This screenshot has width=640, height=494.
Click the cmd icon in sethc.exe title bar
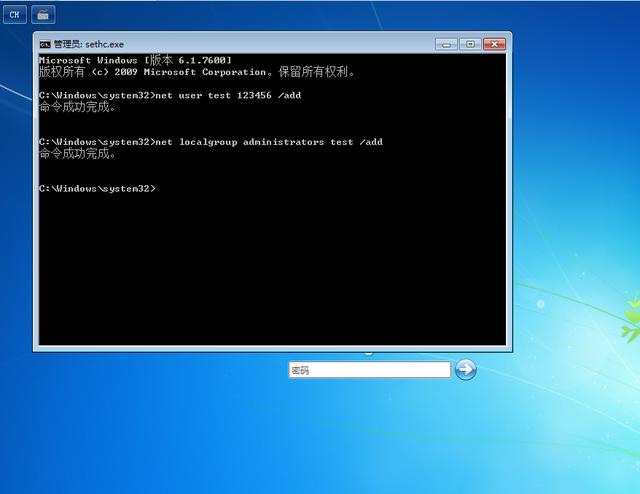coord(45,45)
